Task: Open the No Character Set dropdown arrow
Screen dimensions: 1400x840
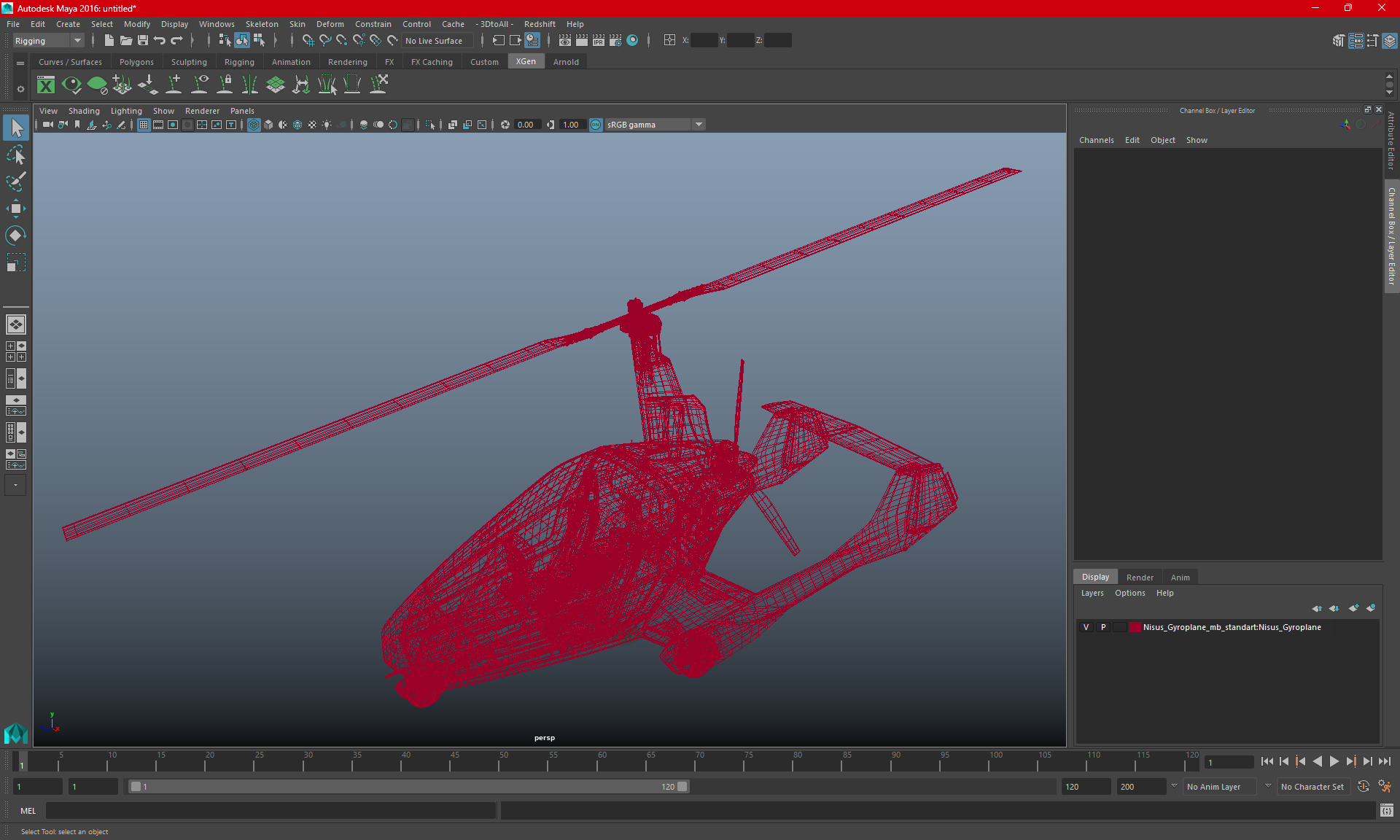Action: (x=1268, y=787)
